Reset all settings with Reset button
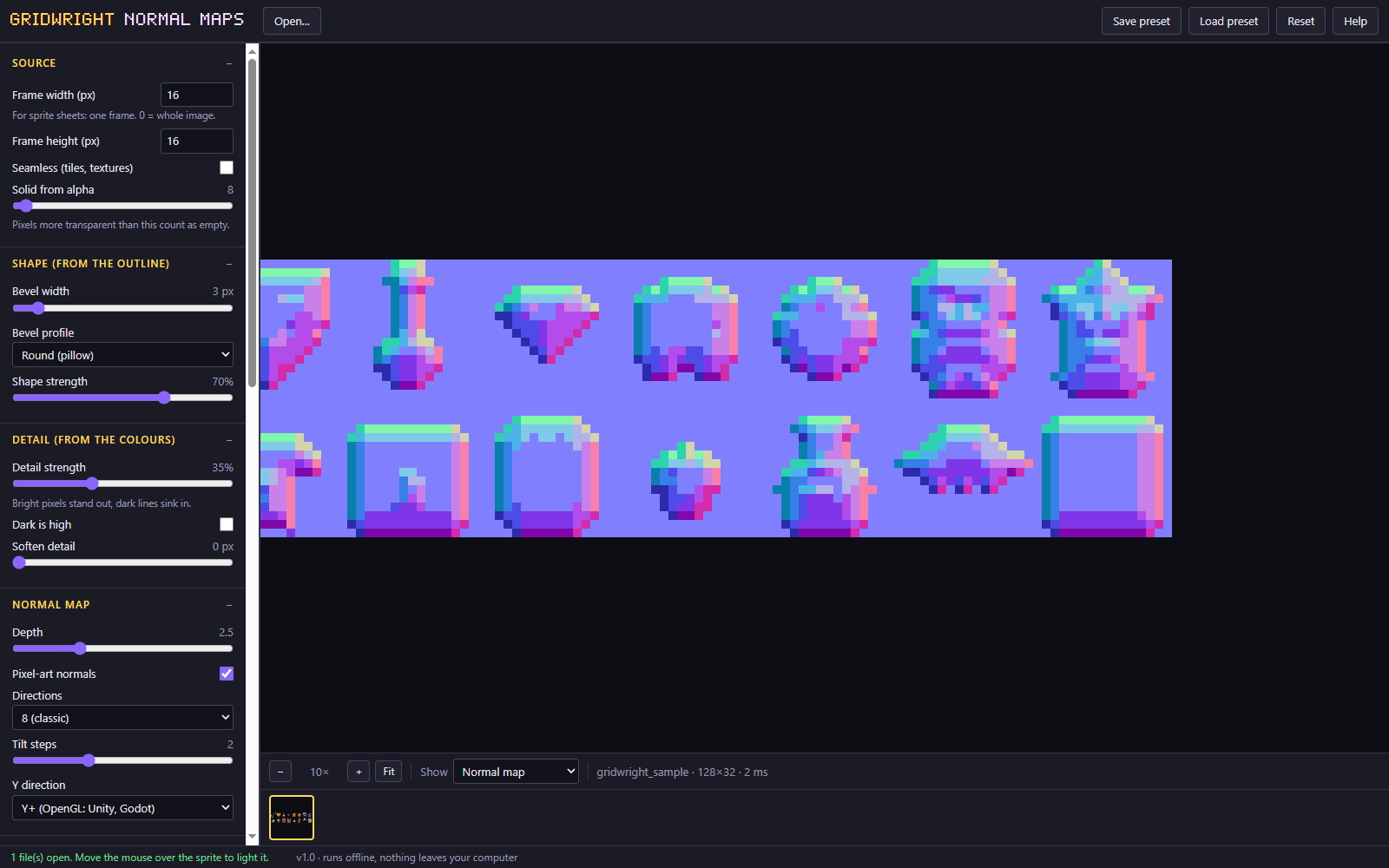The height and width of the screenshot is (868, 1389). click(1300, 21)
